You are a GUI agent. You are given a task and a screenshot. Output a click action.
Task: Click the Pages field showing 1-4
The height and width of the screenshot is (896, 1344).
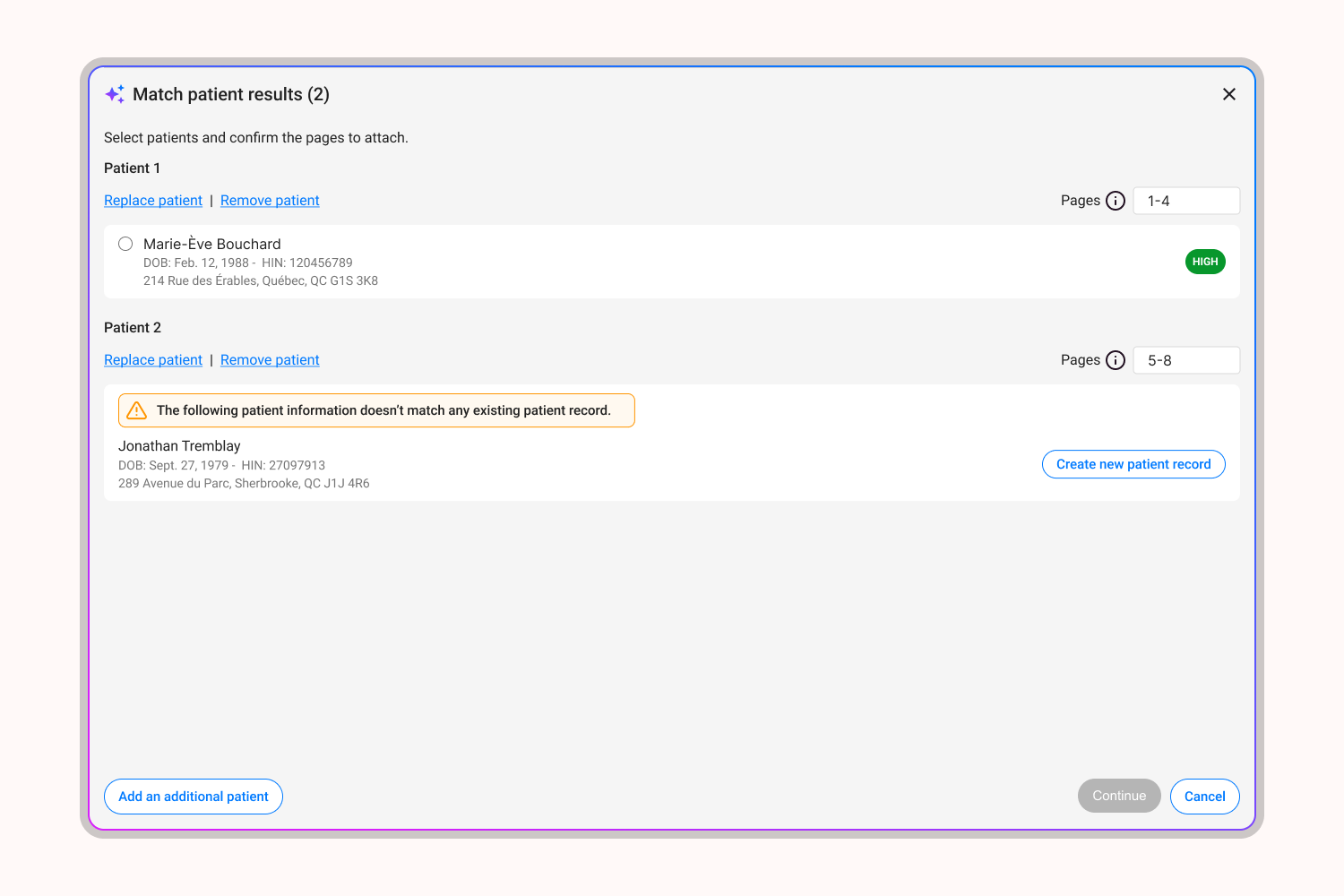[1186, 201]
